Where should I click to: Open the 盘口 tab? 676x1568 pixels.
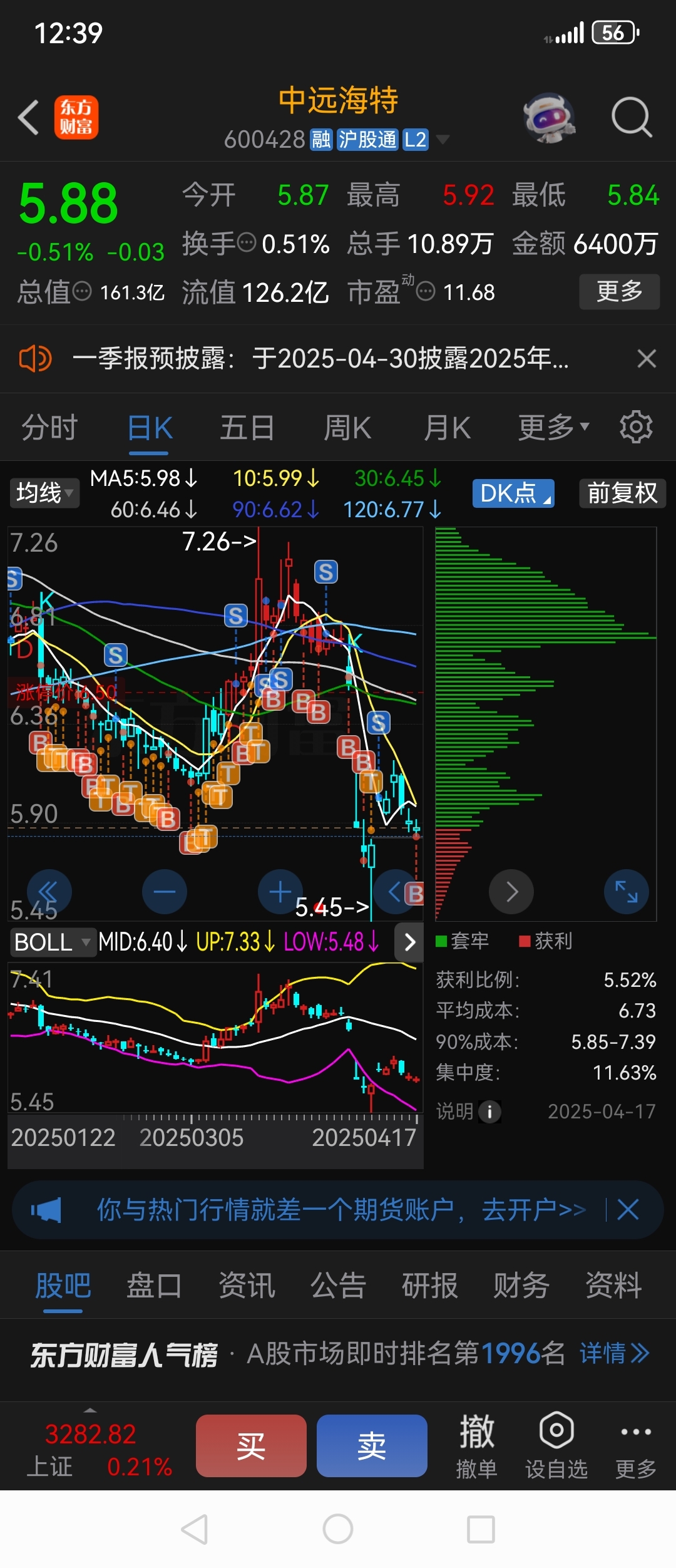(x=155, y=1286)
